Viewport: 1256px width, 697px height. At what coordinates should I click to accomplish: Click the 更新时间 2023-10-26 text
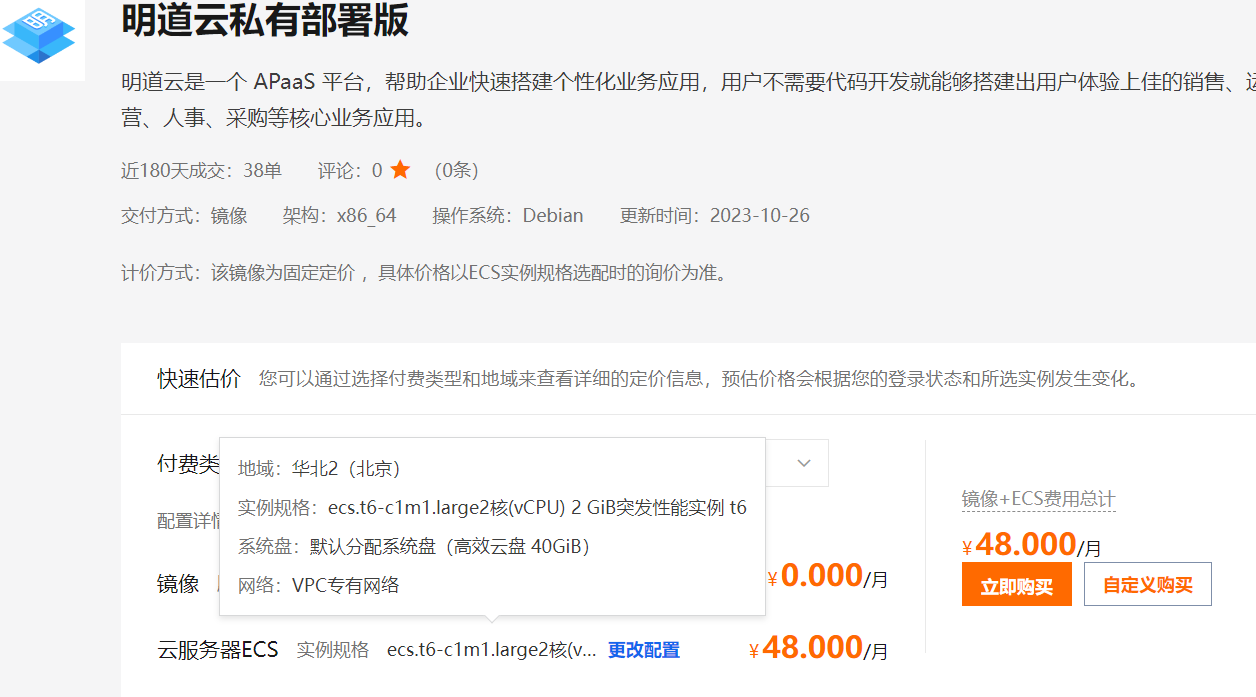pos(714,215)
